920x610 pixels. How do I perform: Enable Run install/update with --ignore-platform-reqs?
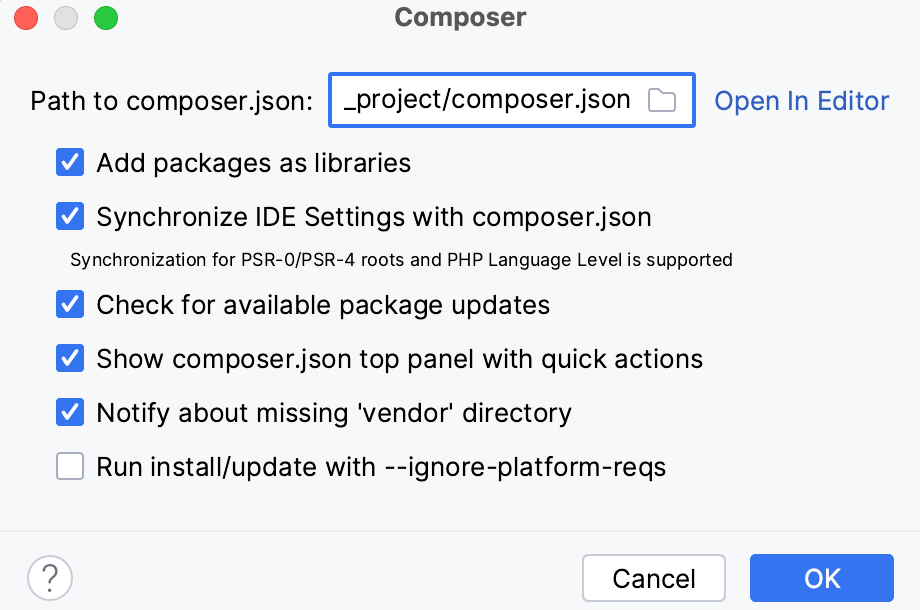(x=70, y=466)
